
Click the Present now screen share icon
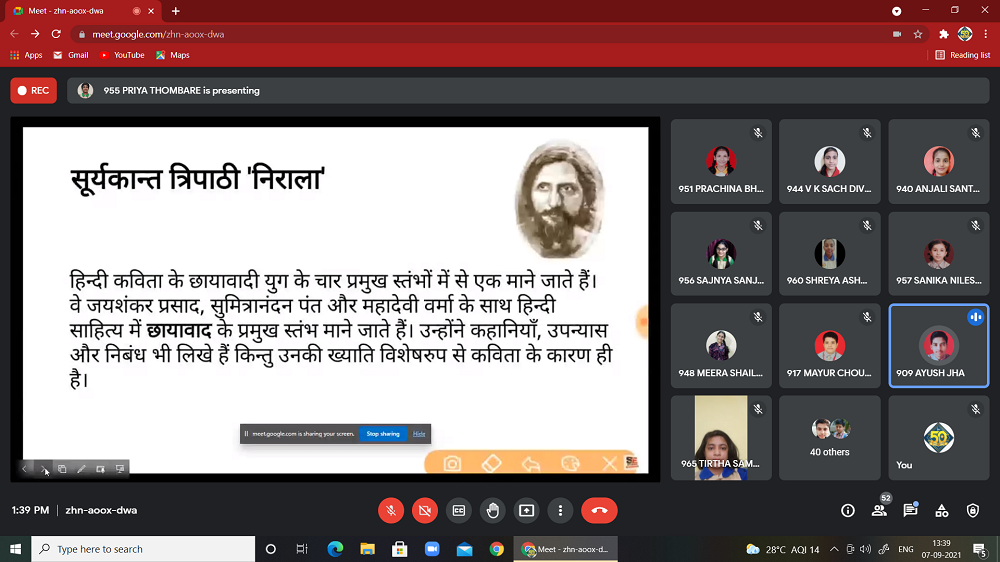point(526,510)
